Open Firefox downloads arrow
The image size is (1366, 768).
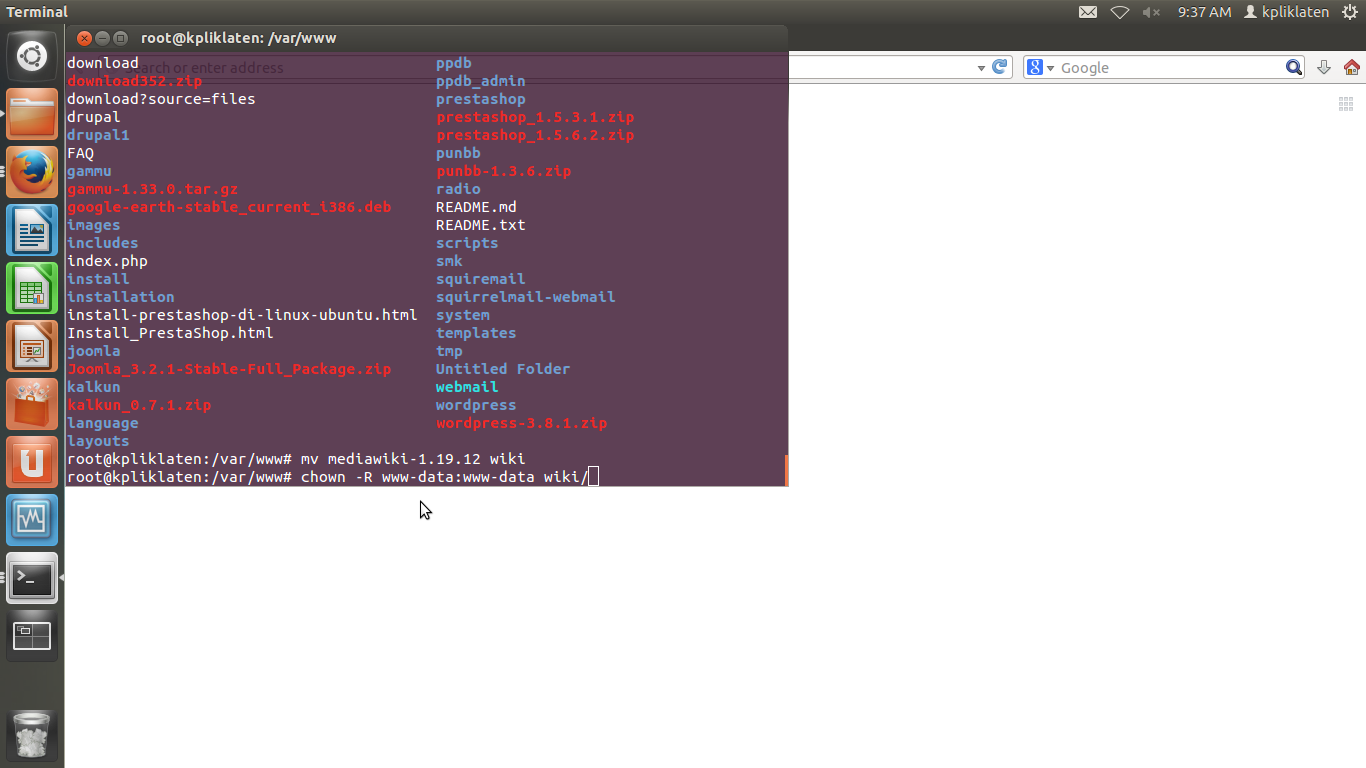pos(1323,68)
